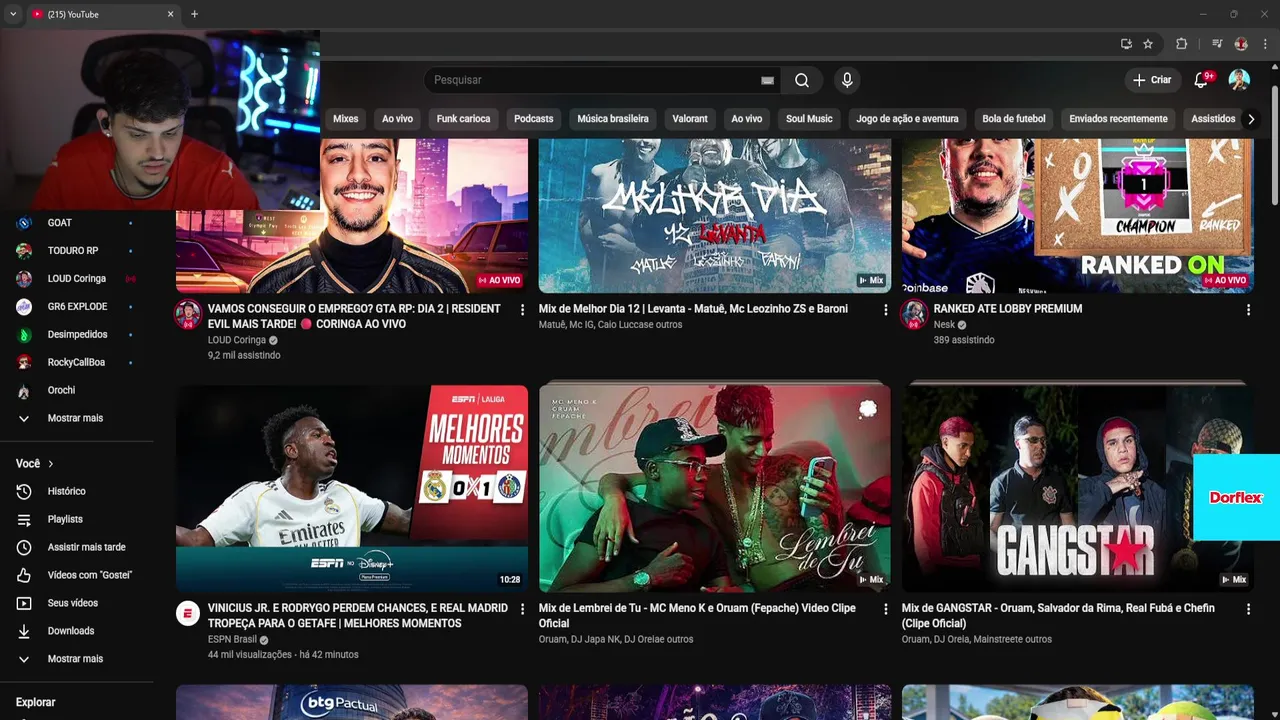This screenshot has width=1280, height=720.
Task: Open Explorar section heading
Action: tap(36, 702)
